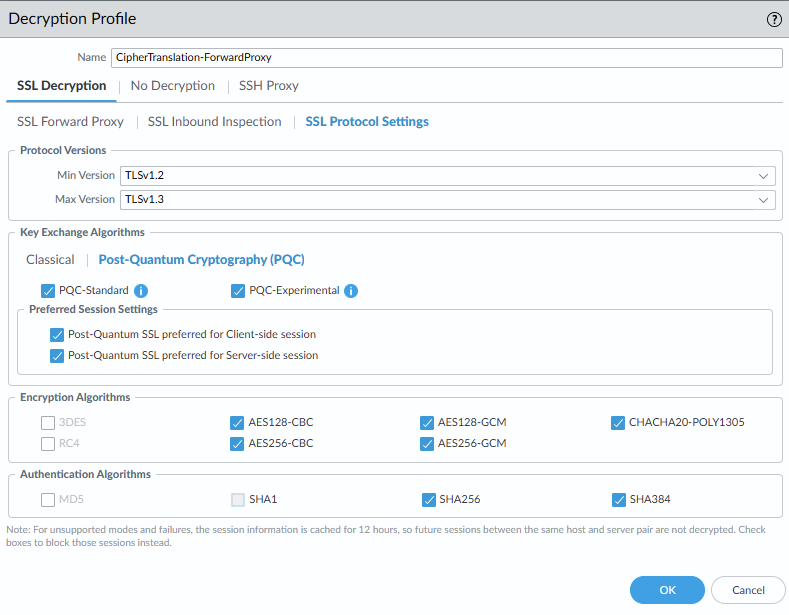Click the PQC-Standard info icon
Screen dimensions: 789x615
pyautogui.click(x=141, y=291)
